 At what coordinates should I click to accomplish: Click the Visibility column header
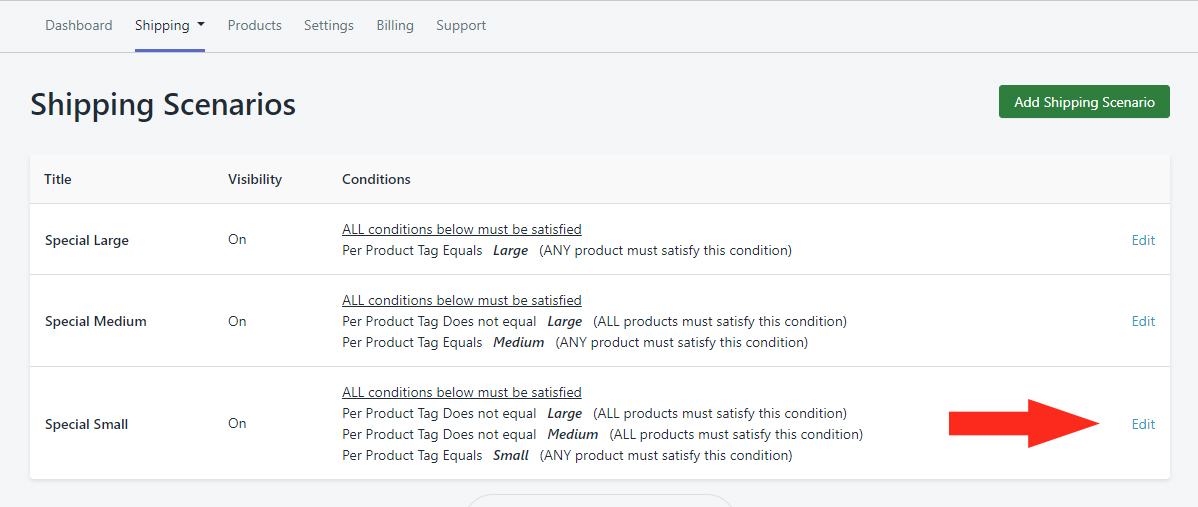click(255, 180)
